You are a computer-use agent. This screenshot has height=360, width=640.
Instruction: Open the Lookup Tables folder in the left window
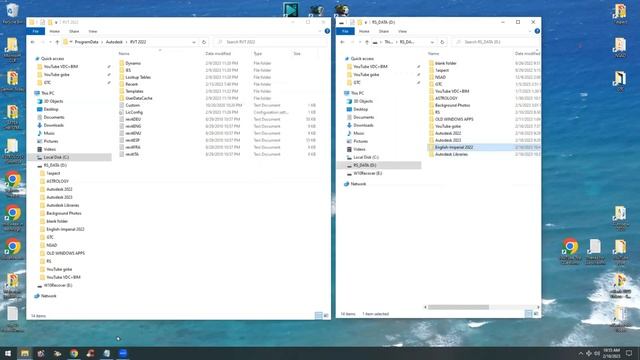point(138,77)
